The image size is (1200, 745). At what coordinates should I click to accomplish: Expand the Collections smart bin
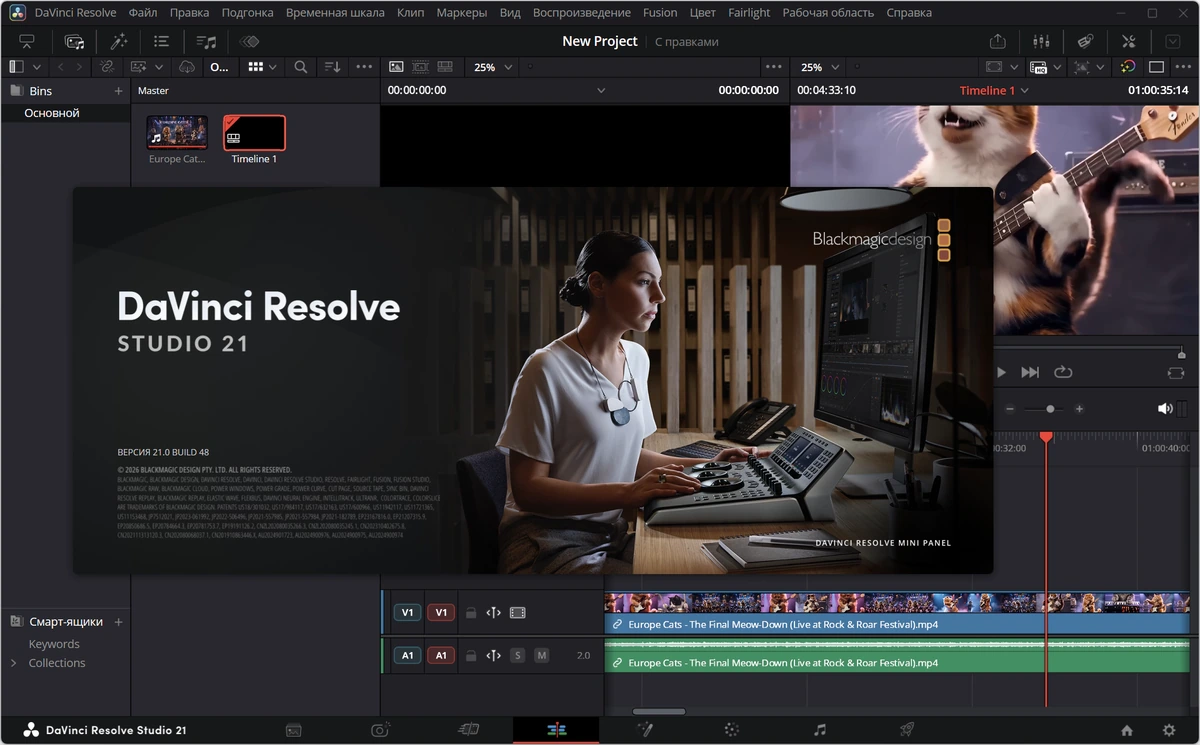click(x=13, y=663)
